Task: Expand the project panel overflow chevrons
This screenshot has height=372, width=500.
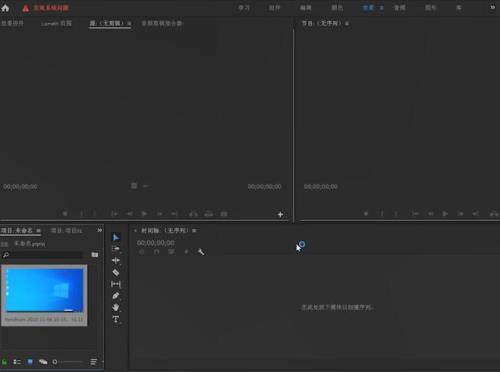Action: [x=99, y=230]
